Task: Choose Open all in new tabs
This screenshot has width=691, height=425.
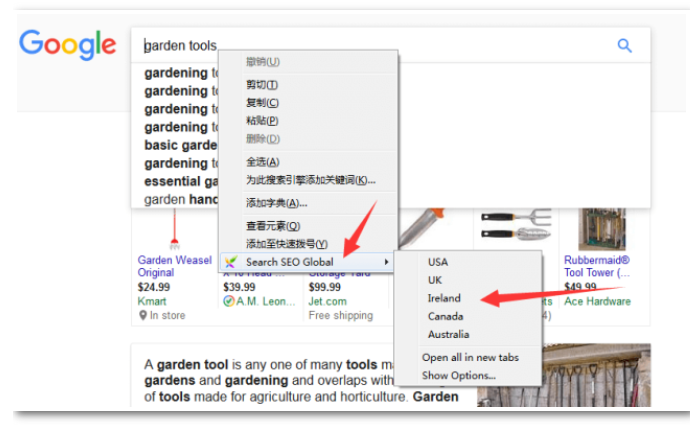Action: 470,358
